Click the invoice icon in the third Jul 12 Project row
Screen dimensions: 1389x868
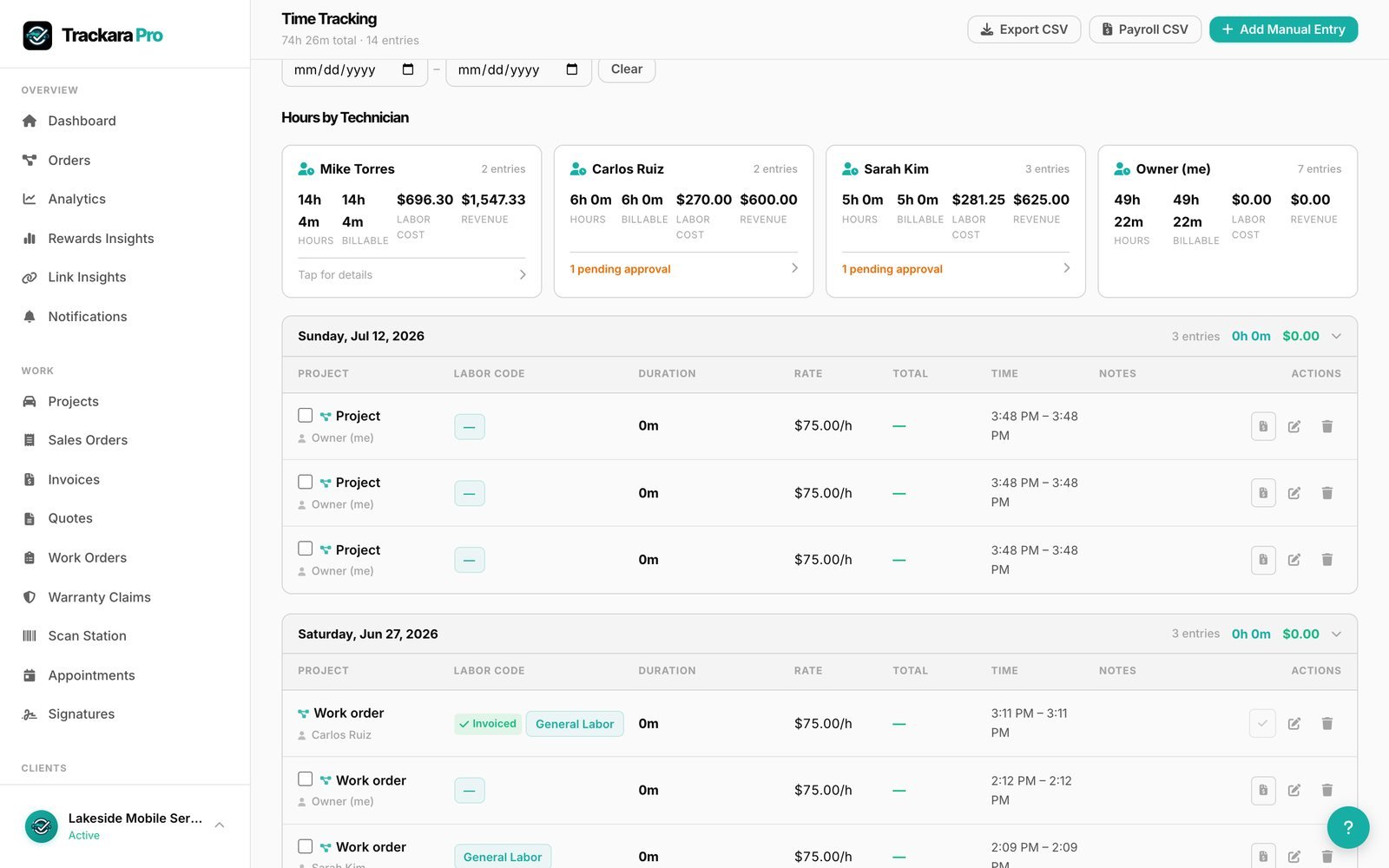coord(1263,560)
